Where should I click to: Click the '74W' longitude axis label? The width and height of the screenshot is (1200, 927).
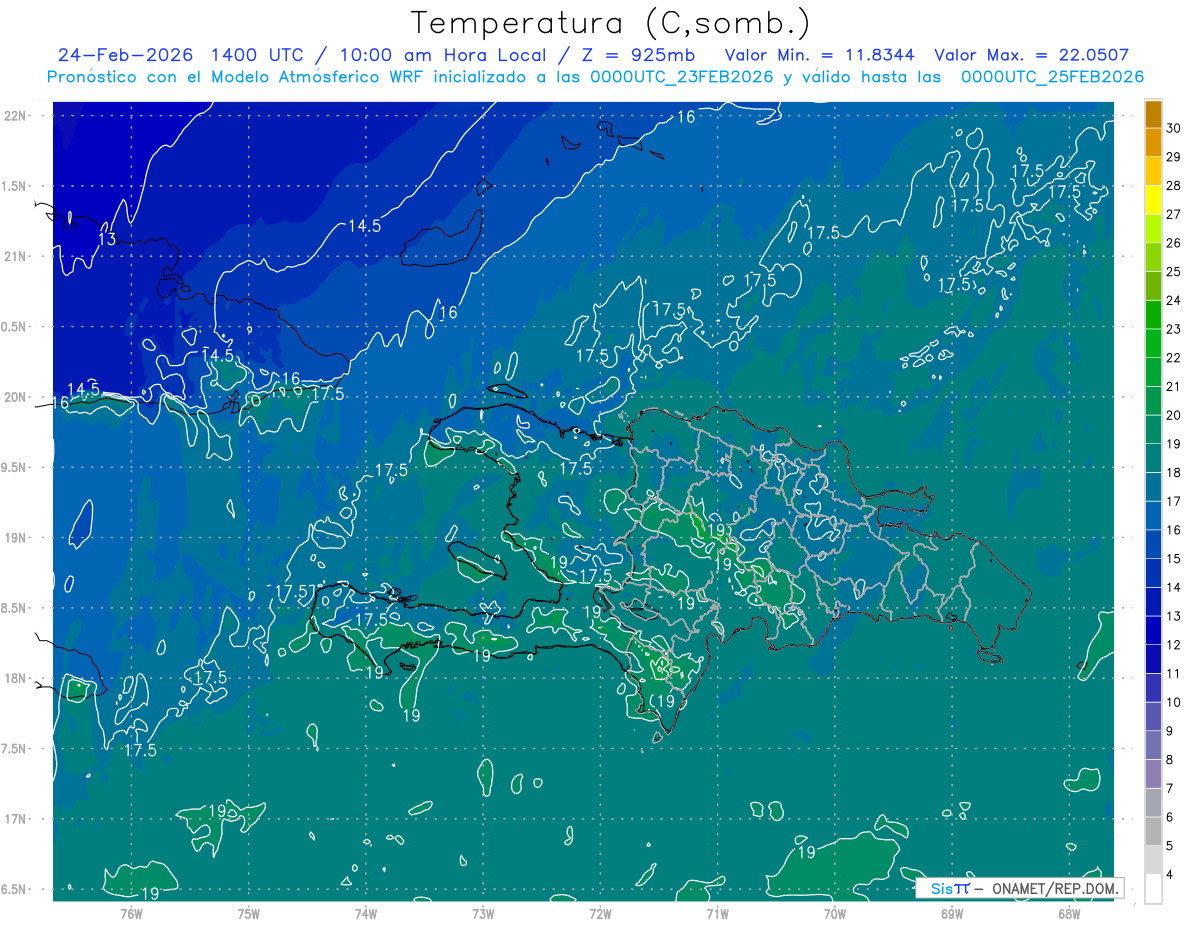coord(366,913)
